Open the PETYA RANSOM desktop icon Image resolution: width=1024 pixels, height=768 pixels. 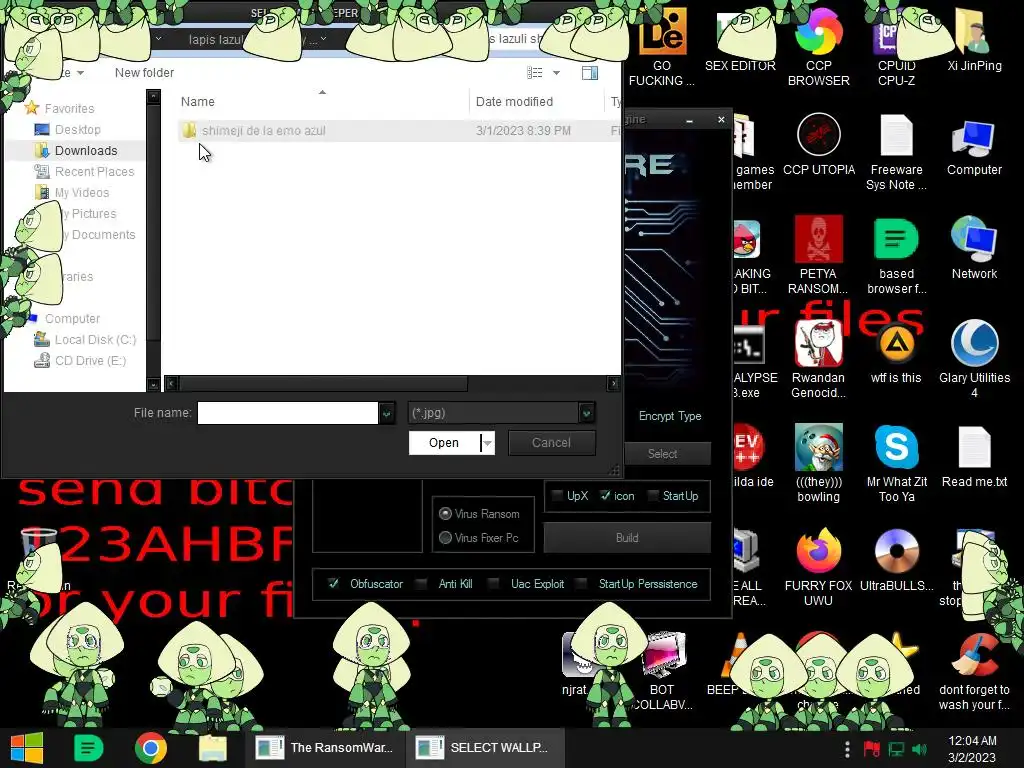pos(818,255)
